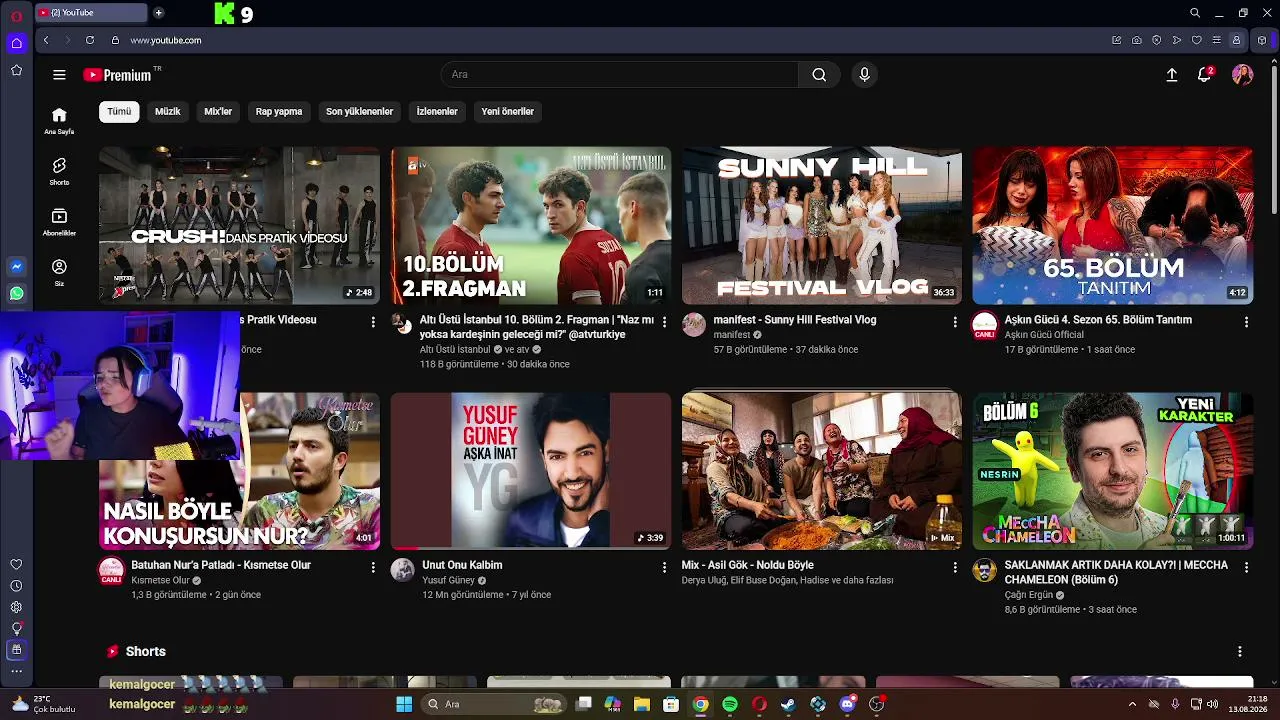
Task: Open the YouTube guide hamburger menu
Action: (59, 75)
